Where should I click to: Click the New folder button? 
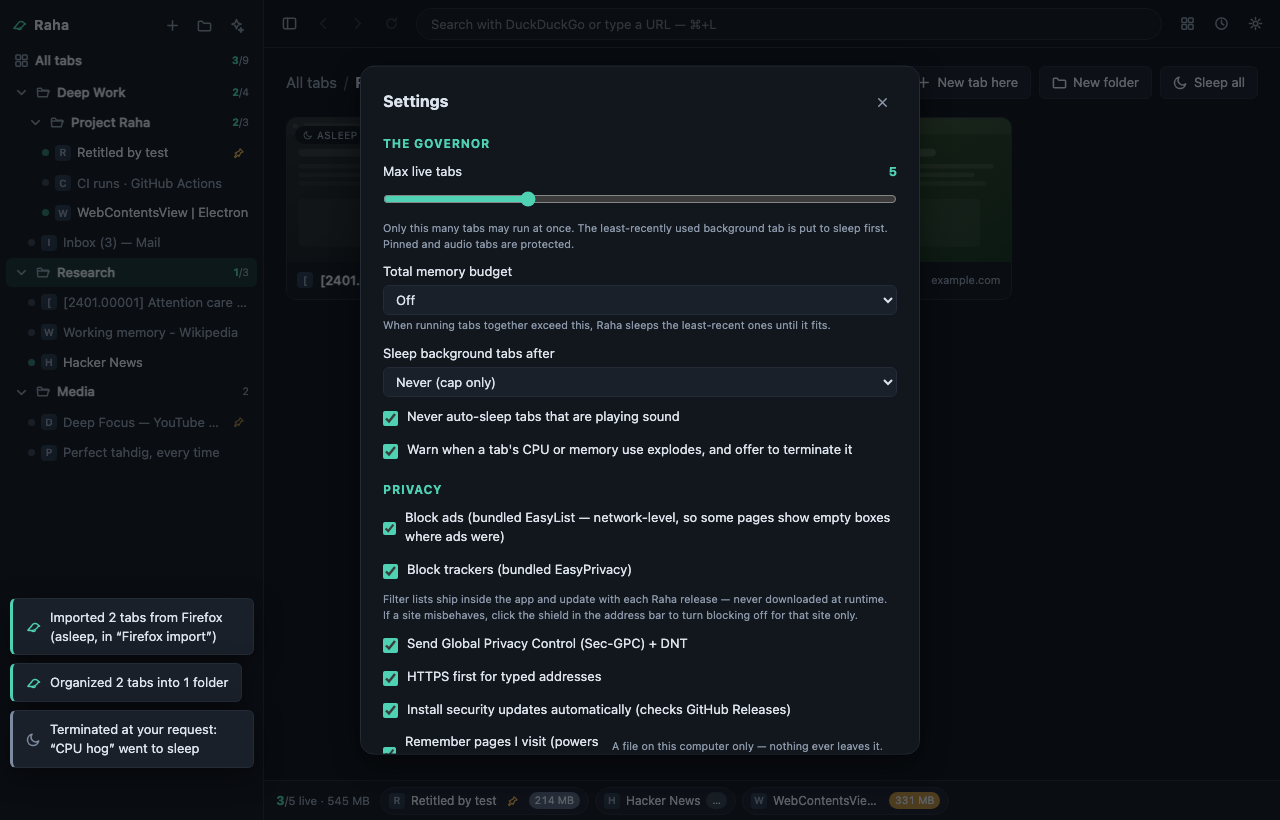click(1095, 83)
